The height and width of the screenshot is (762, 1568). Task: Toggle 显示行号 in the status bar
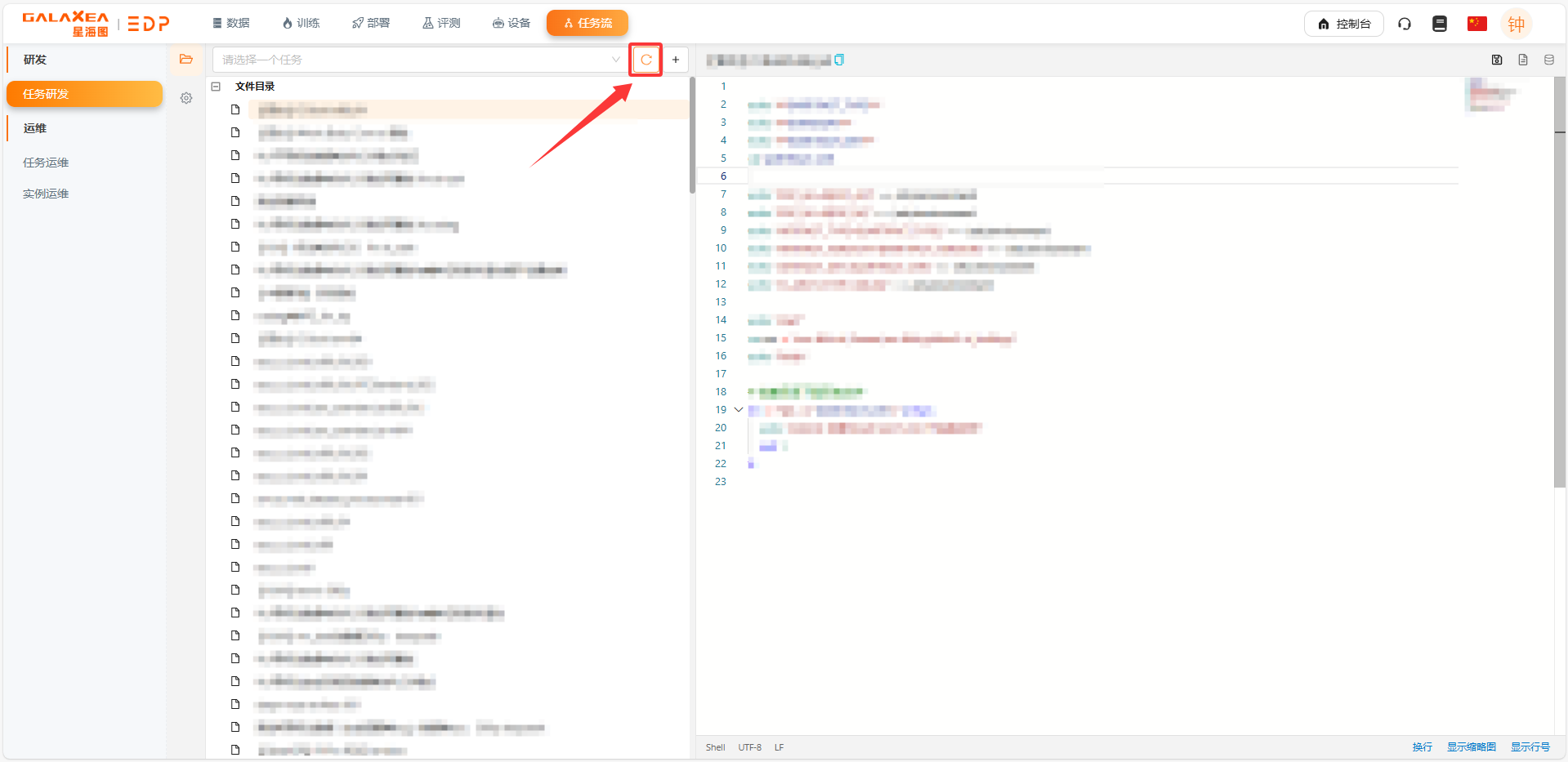tap(1530, 747)
